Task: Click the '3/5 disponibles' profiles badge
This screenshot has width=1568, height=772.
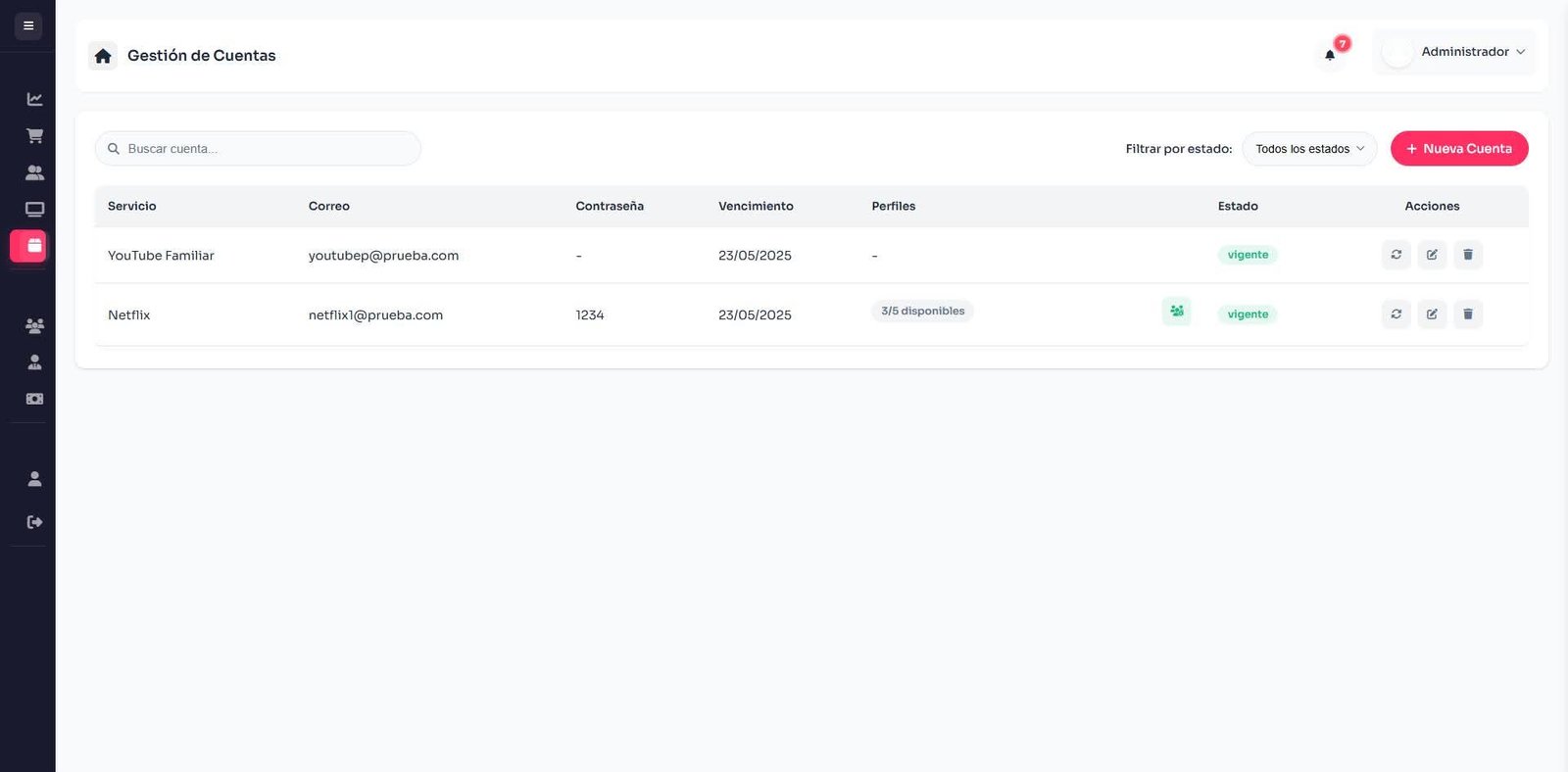Action: 922,312
